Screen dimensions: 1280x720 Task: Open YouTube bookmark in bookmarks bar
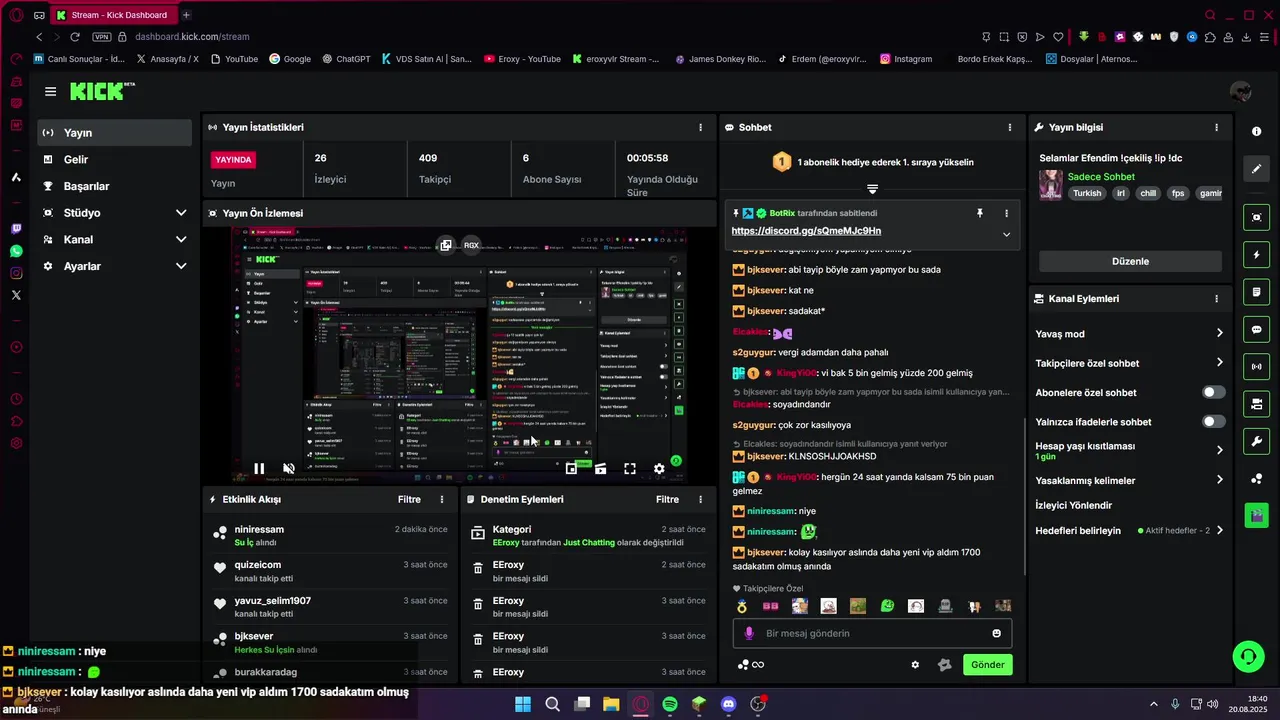tap(233, 59)
